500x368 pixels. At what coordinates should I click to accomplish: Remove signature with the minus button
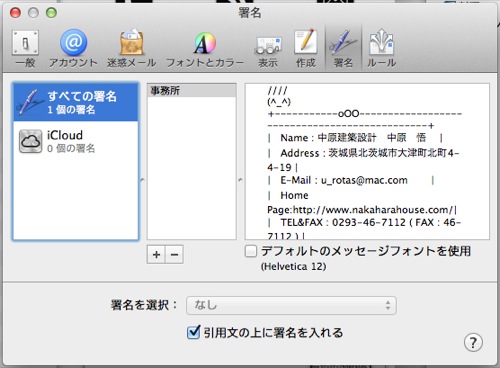(x=174, y=255)
